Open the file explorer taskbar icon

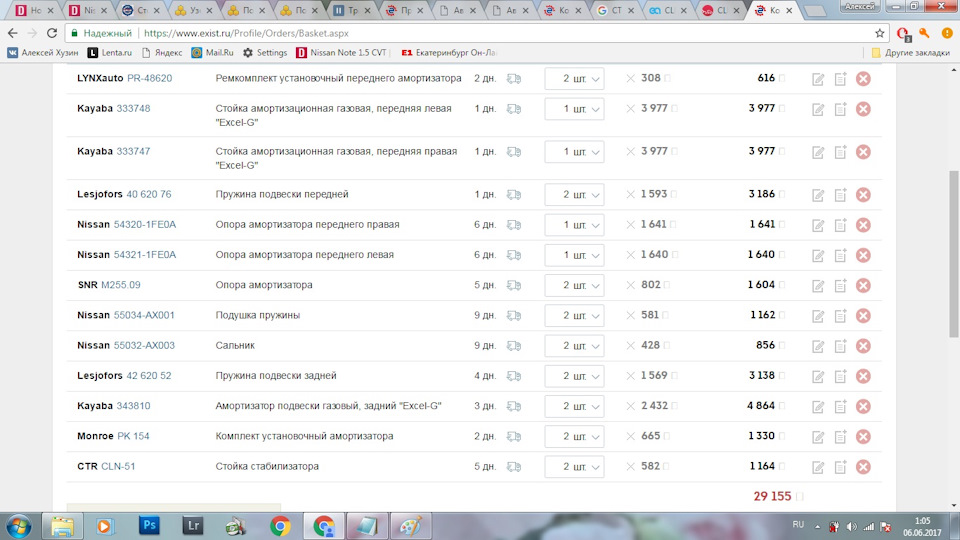pyautogui.click(x=62, y=526)
